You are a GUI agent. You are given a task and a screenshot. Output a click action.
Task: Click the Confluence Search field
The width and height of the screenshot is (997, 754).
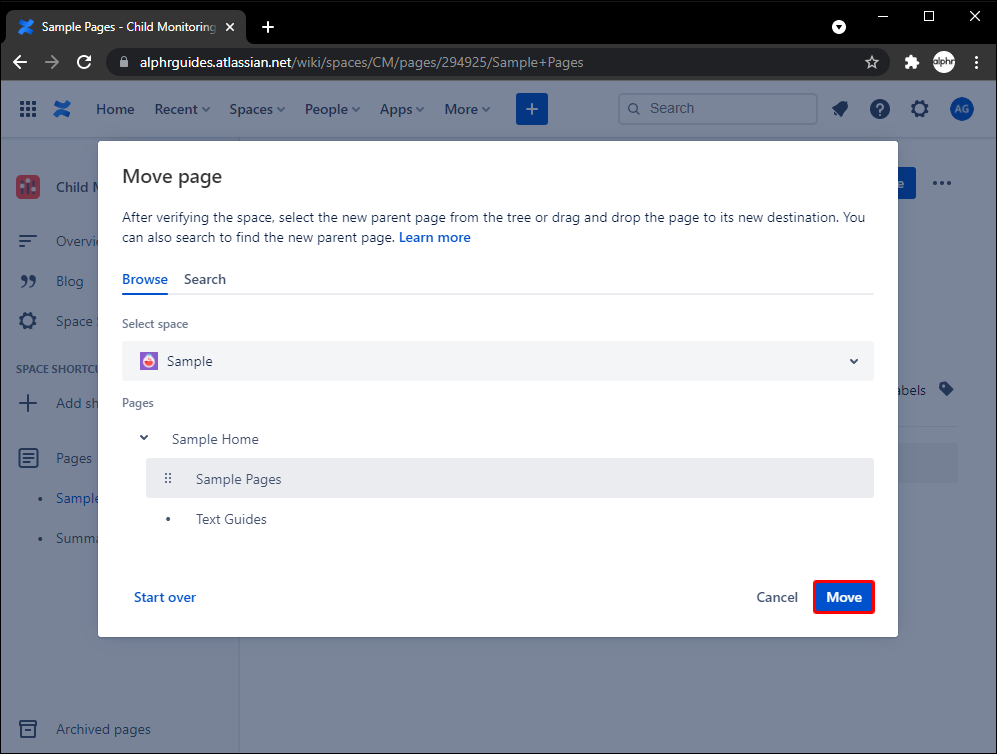717,109
